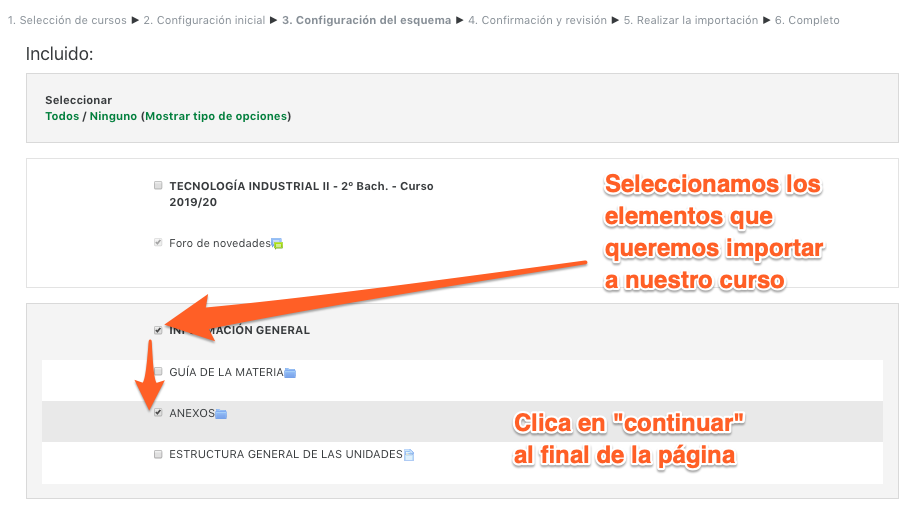Viewport: 905px width, 509px height.
Task: Click the folder icon next to ANEXOS
Action: point(222,414)
